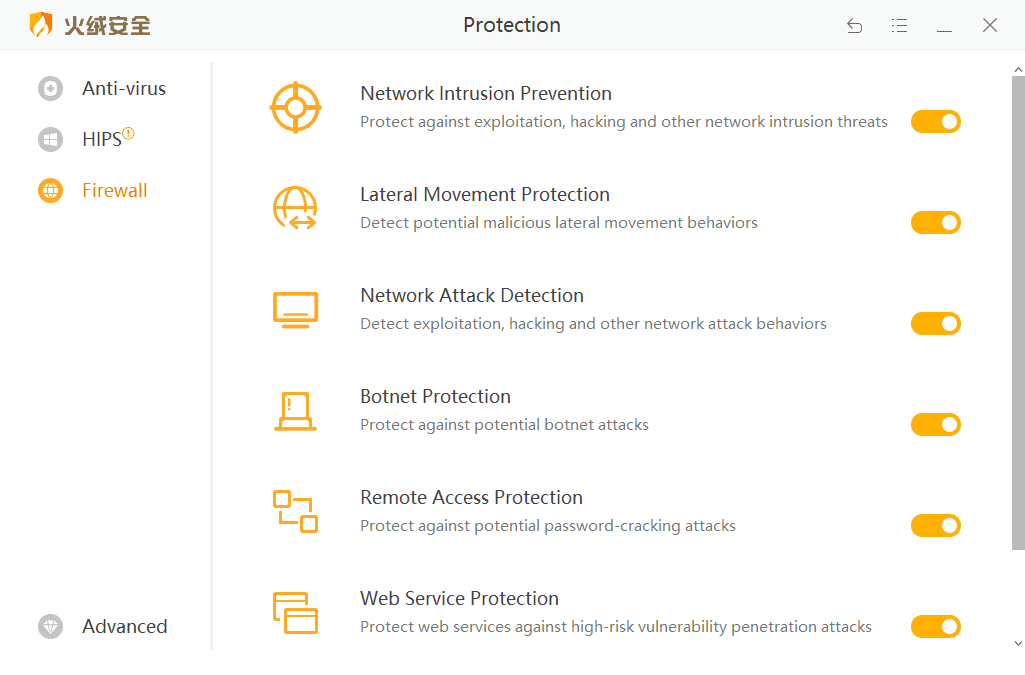Image resolution: width=1025 pixels, height=675 pixels.
Task: Click the back arrow icon in title bar
Action: point(854,26)
